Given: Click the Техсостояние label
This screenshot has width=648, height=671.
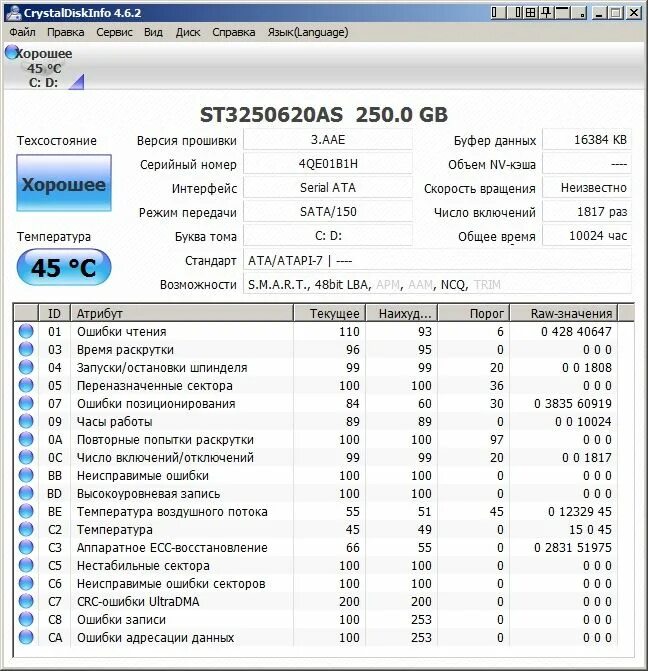Looking at the screenshot, I should click(56, 140).
